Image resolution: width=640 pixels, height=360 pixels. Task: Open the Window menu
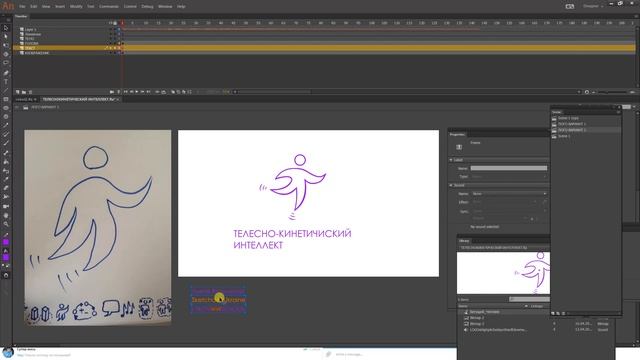[x=165, y=7]
